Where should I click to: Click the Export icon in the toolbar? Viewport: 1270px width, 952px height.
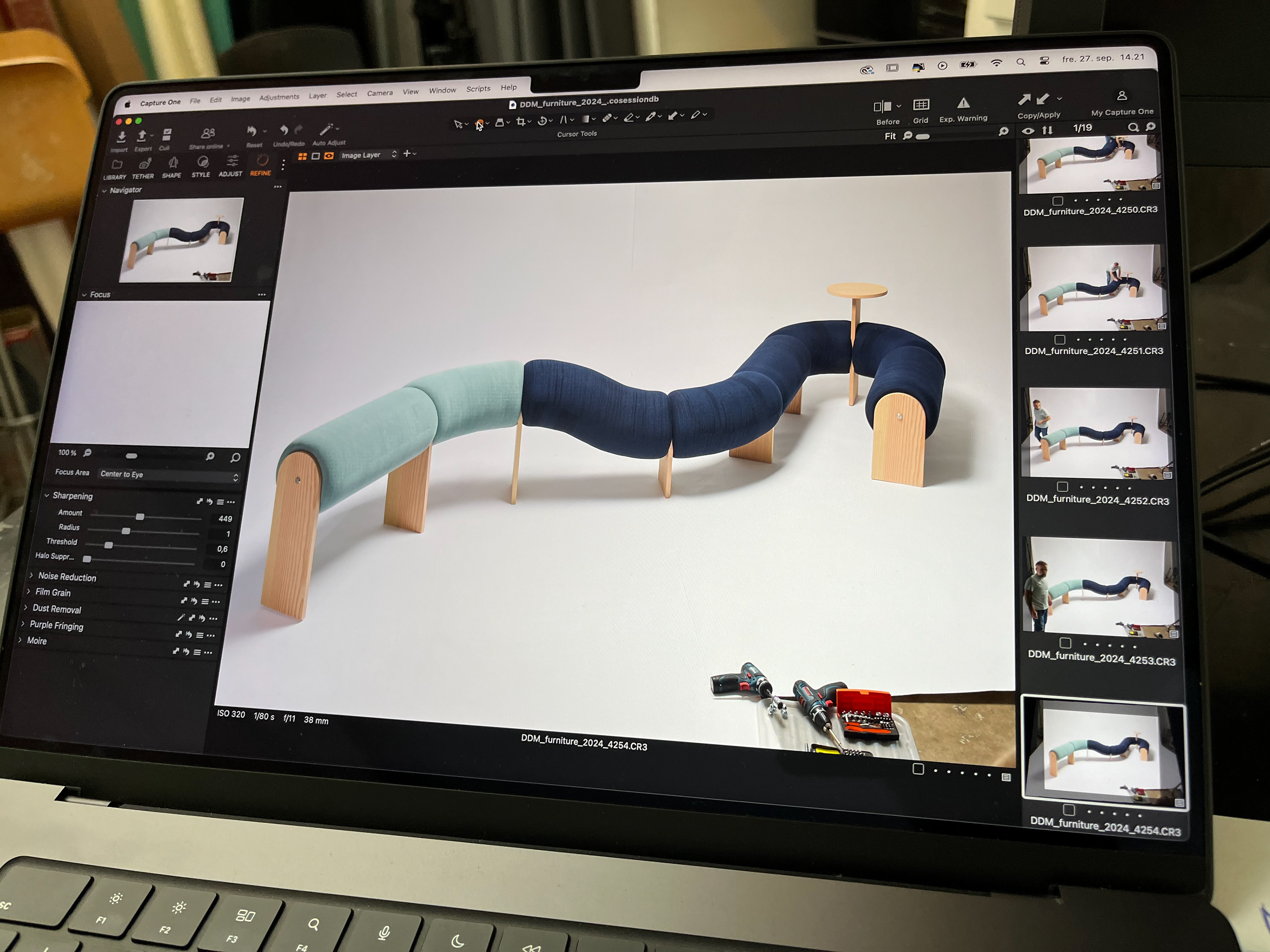(x=141, y=136)
